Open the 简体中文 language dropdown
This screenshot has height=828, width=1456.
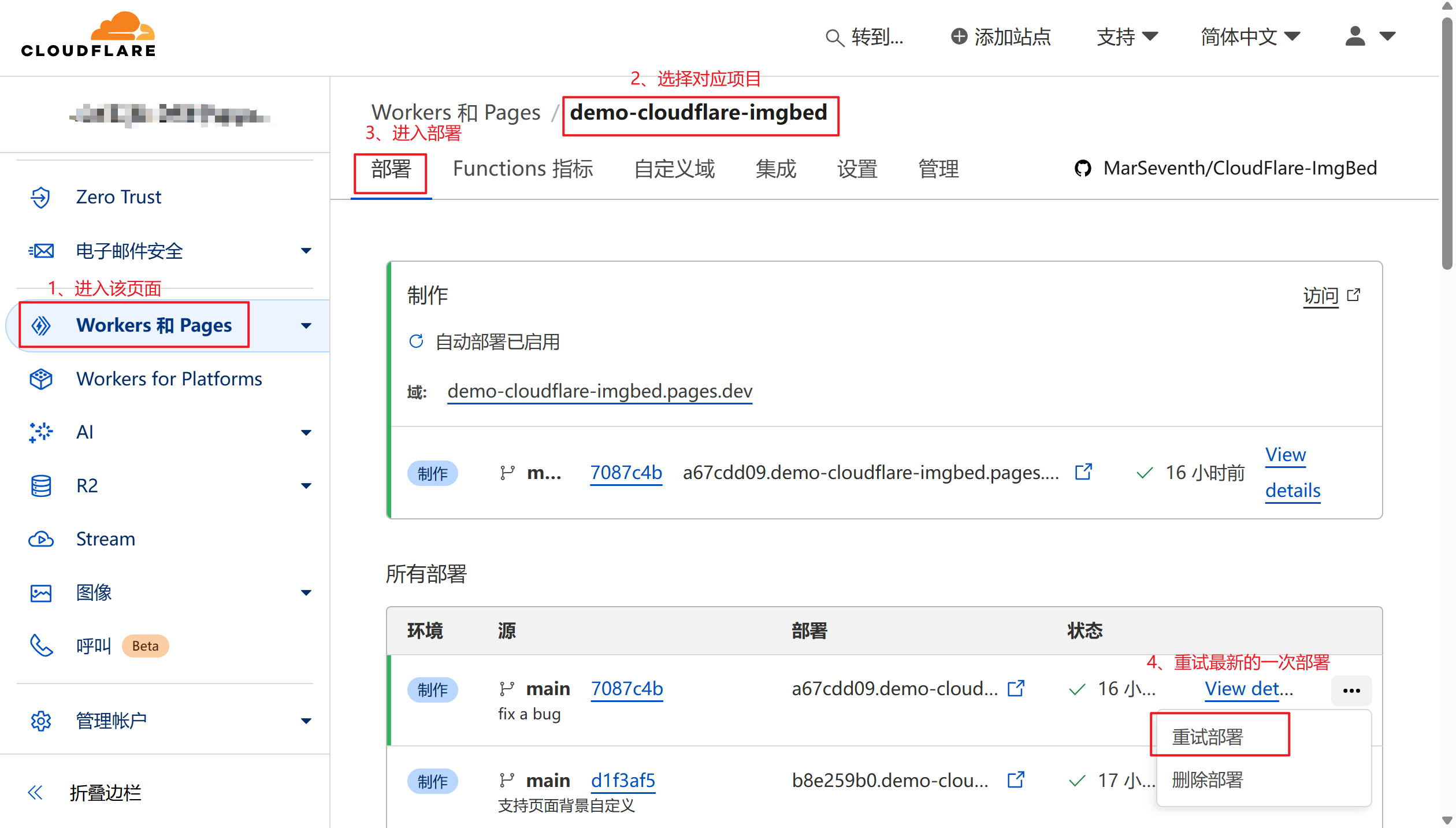pos(1250,37)
